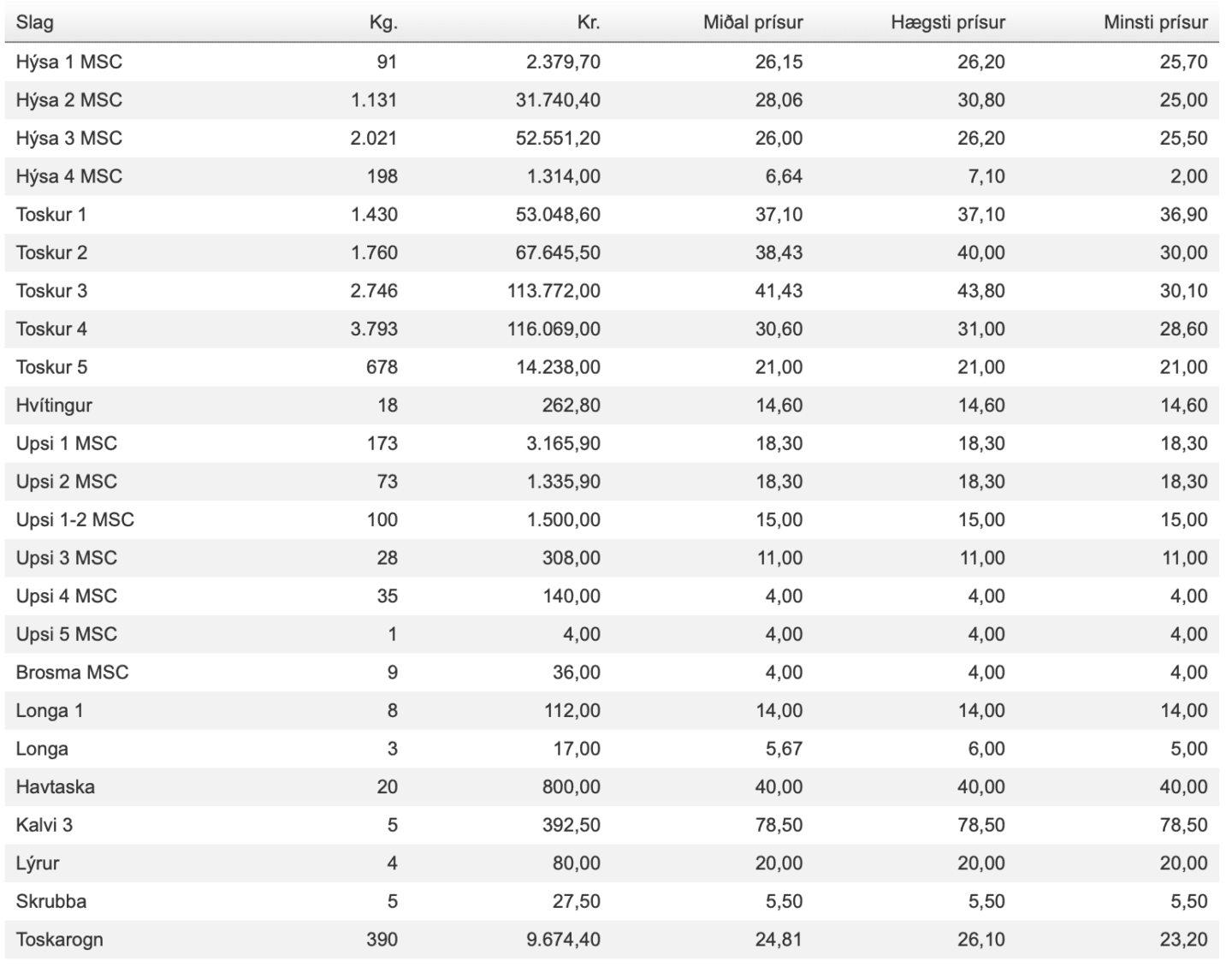
Task: Select the Brosma MSC row label
Action: coord(72,673)
